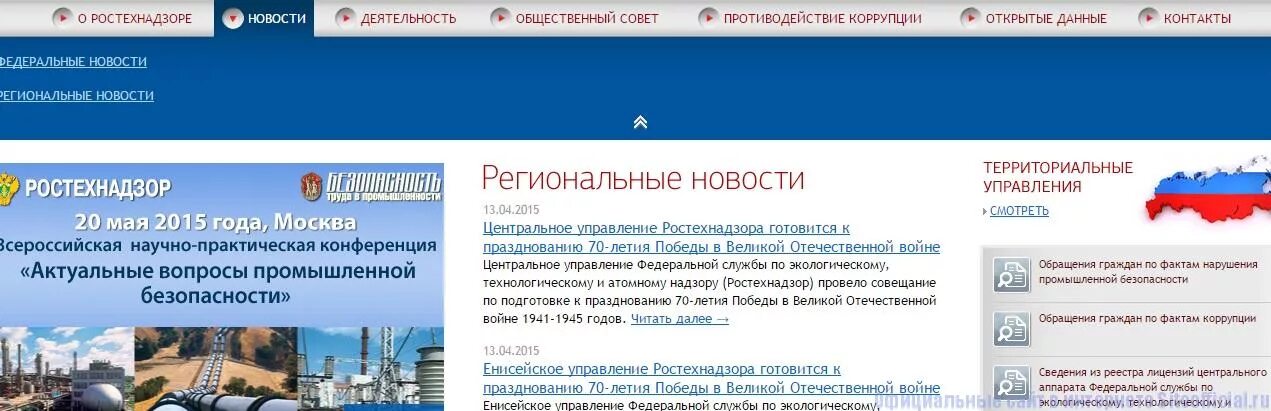This screenshot has width=1271, height=411.
Task: Click arrow icon beside О Ростехнадзоре
Action: (x=63, y=18)
